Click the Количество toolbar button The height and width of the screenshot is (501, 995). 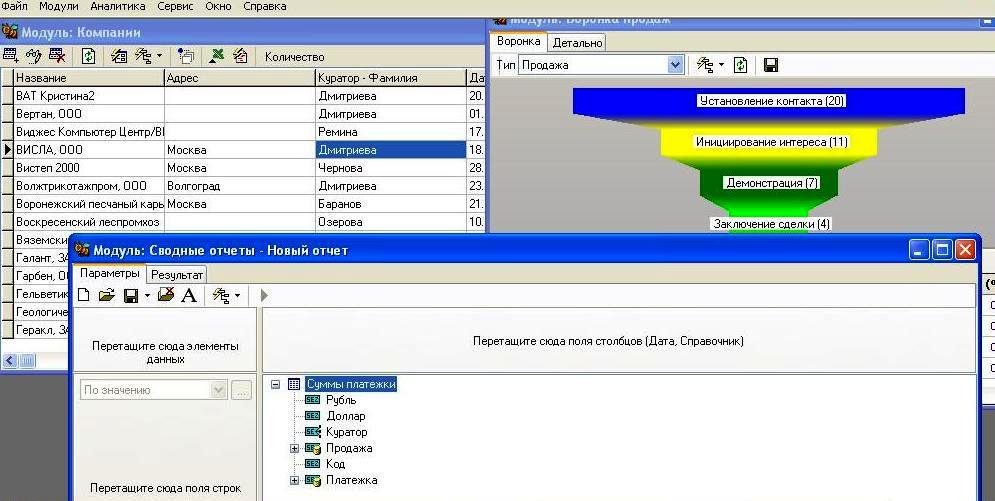click(294, 56)
